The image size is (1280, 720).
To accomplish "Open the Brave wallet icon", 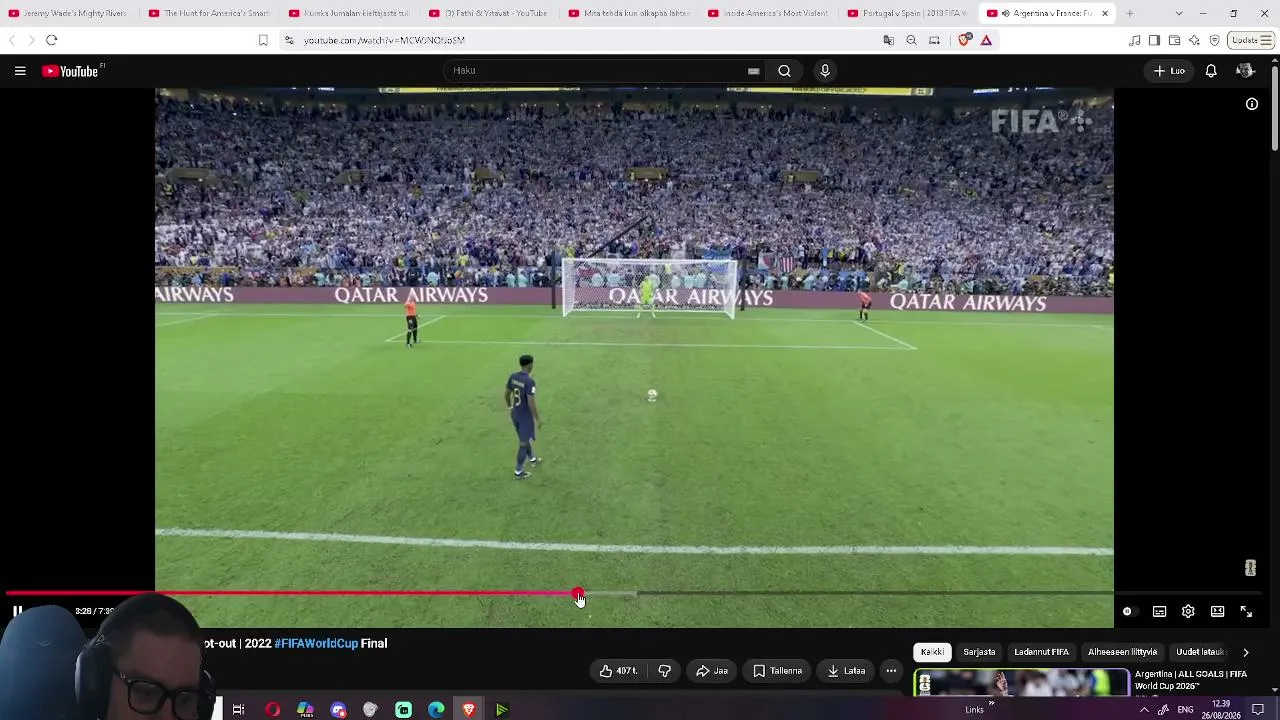I will coord(1174,40).
